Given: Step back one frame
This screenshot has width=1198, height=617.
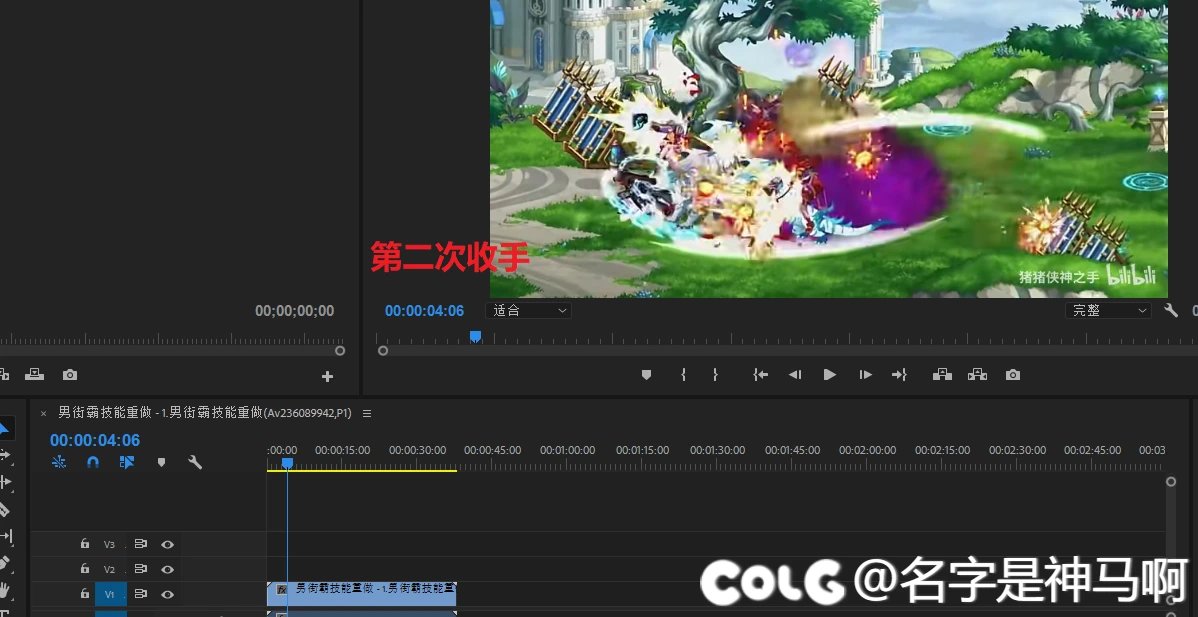Looking at the screenshot, I should click(795, 374).
